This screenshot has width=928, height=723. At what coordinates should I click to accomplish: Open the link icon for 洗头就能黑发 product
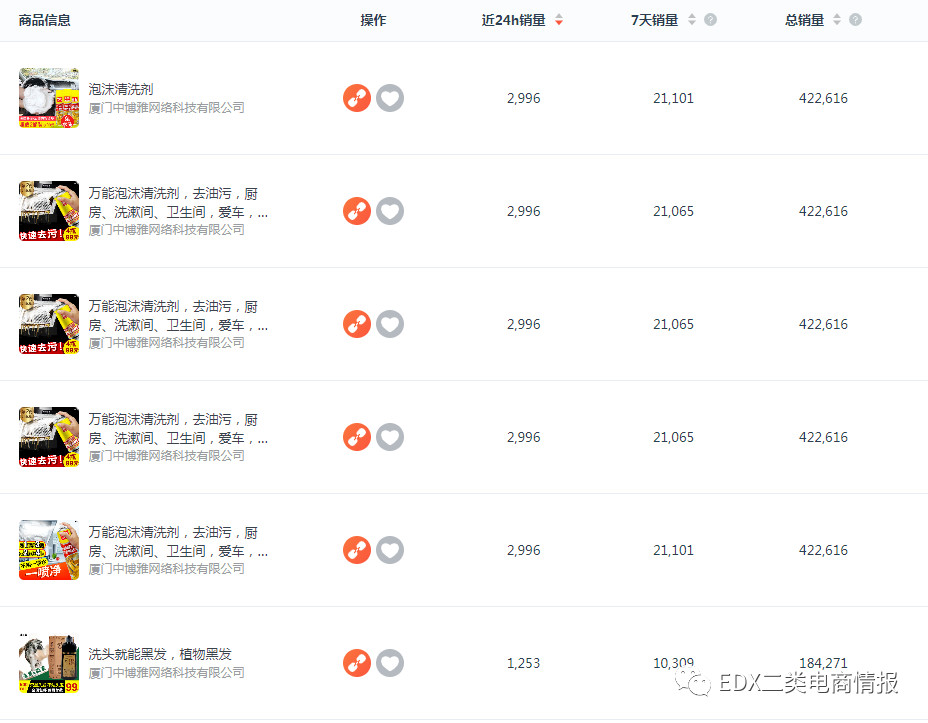(x=357, y=663)
